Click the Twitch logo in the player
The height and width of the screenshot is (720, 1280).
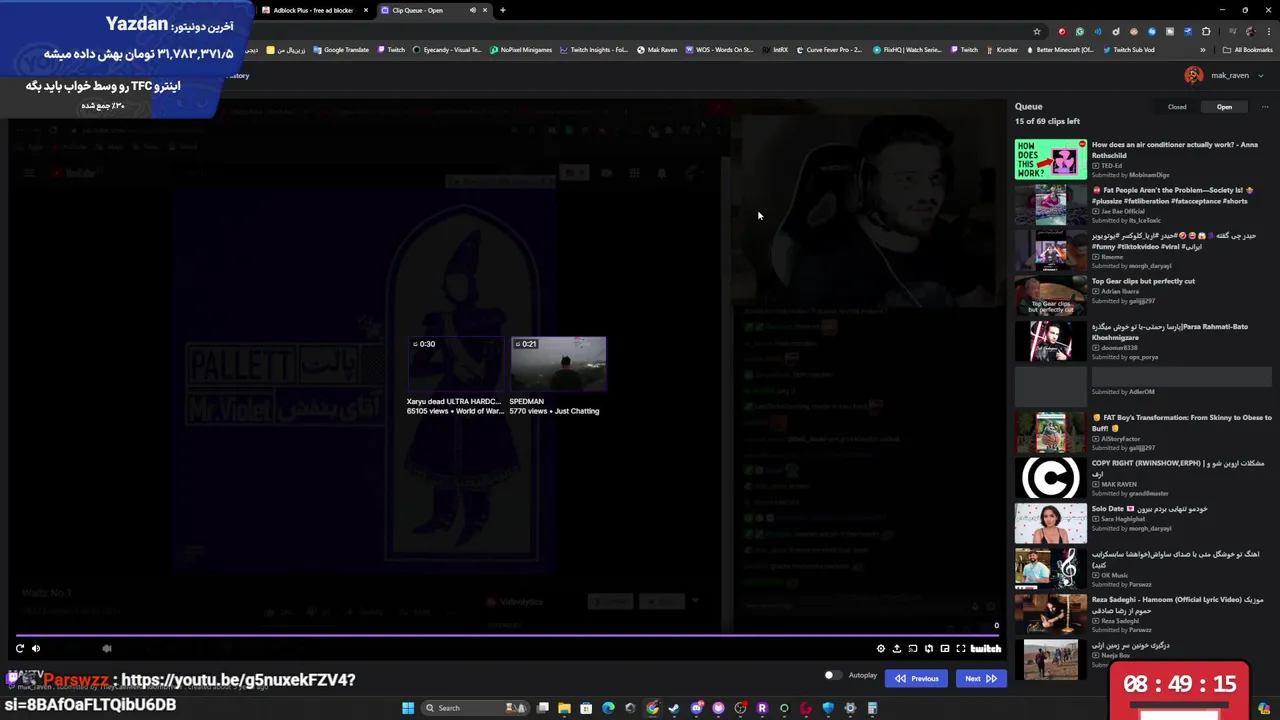click(x=985, y=649)
